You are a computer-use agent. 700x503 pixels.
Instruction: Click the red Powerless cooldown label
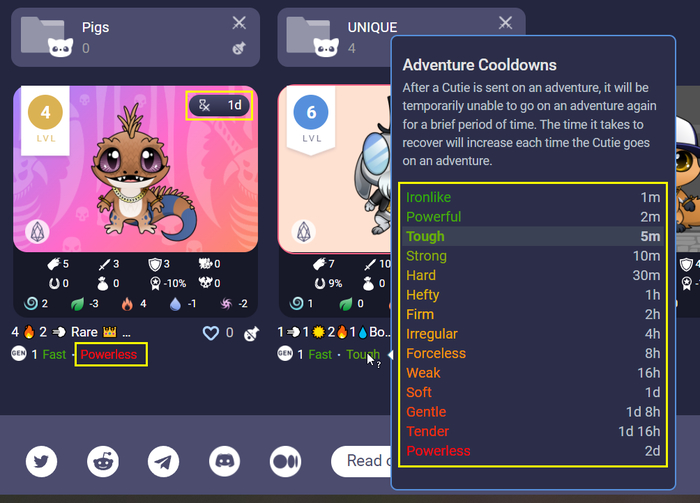108,354
